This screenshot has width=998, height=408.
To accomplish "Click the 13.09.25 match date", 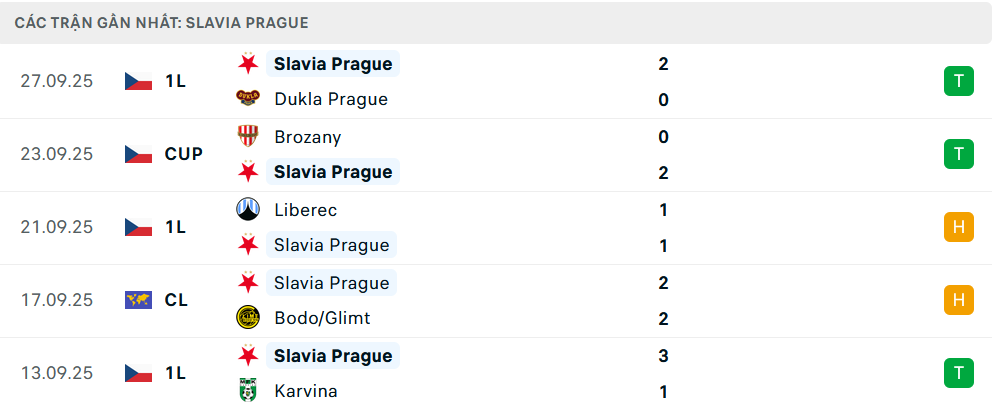I will click(x=56, y=373).
